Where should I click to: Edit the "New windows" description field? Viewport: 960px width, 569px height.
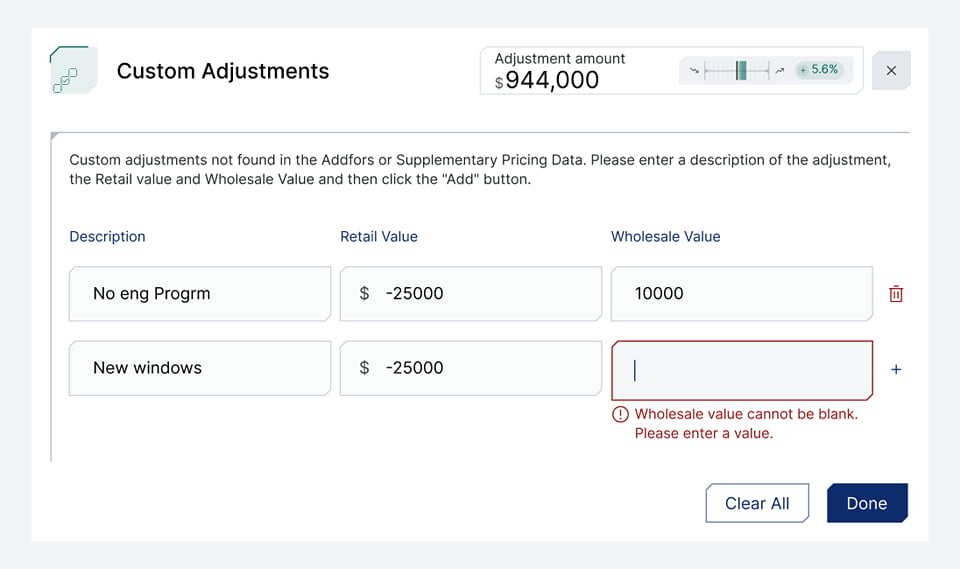pos(199,368)
